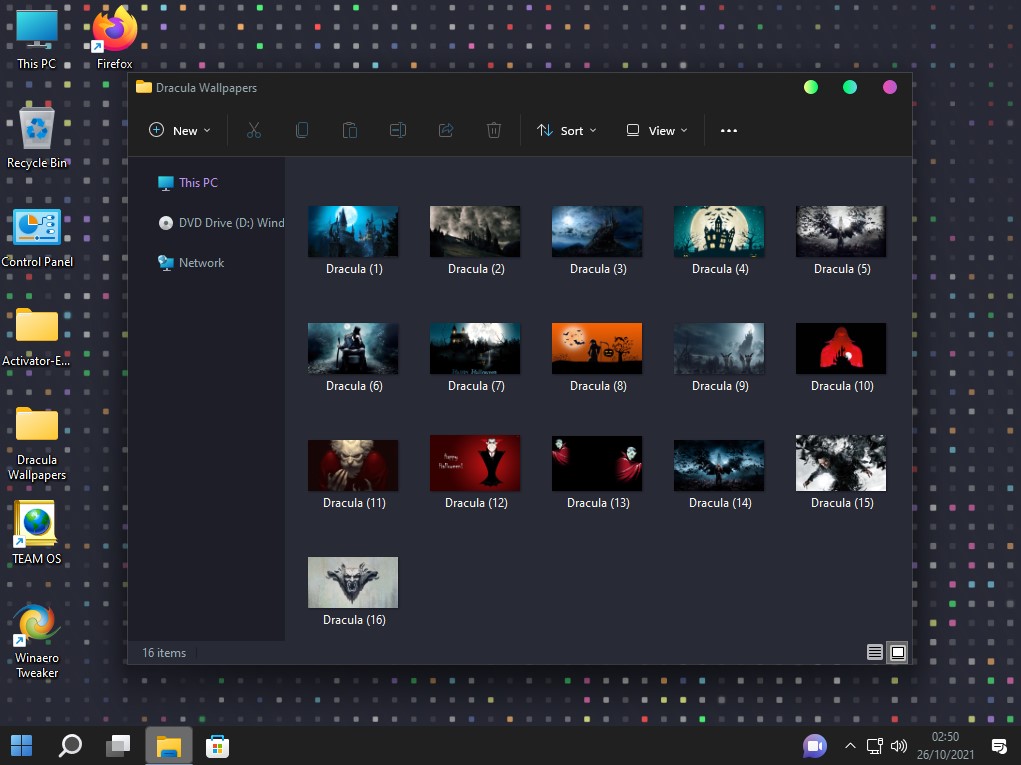Click File Explorer taskbar icon
Viewport: 1021px width, 765px height.
(168, 746)
